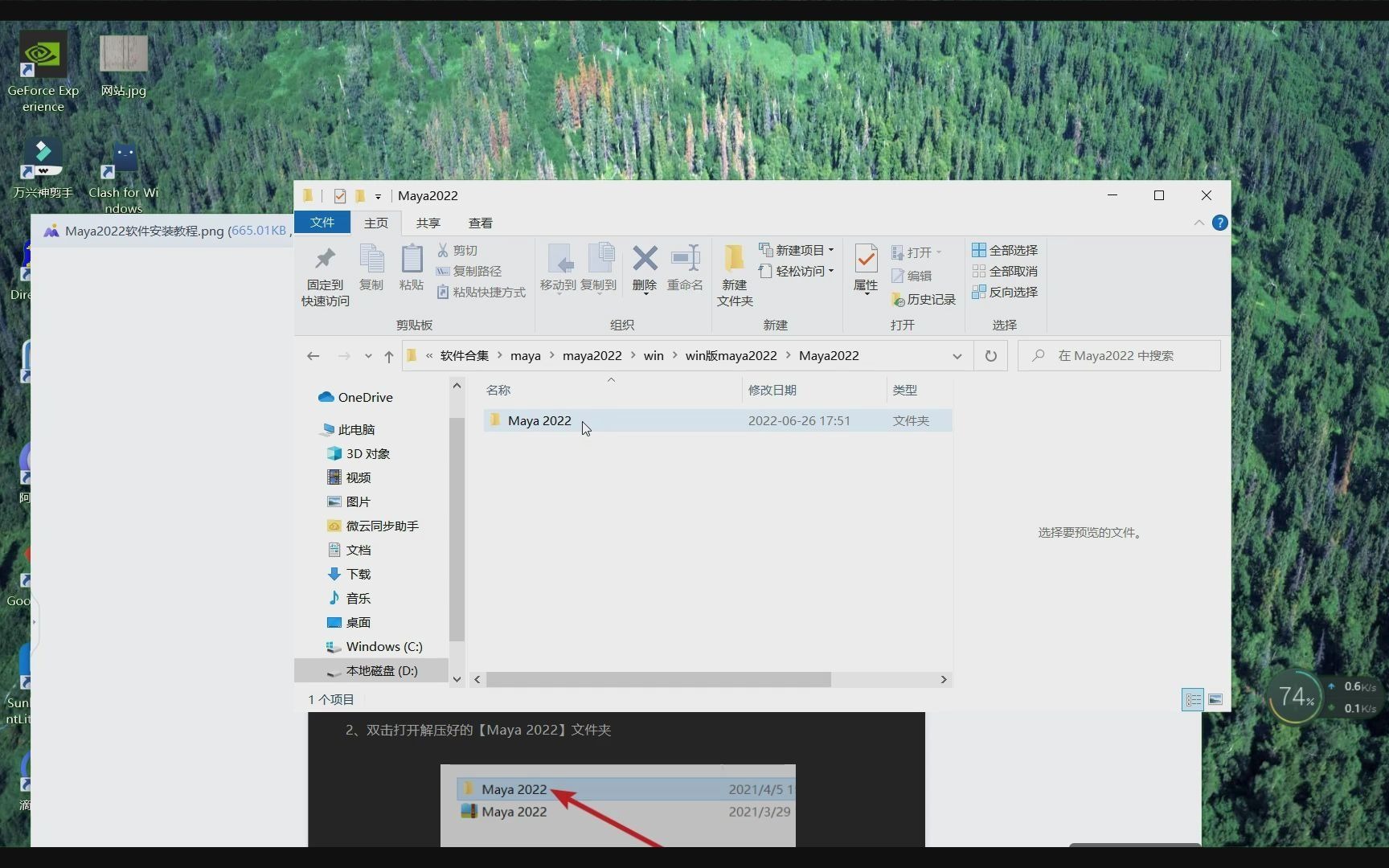Open 3D 对象 in navigation pane
The width and height of the screenshot is (1389, 868).
tap(359, 453)
